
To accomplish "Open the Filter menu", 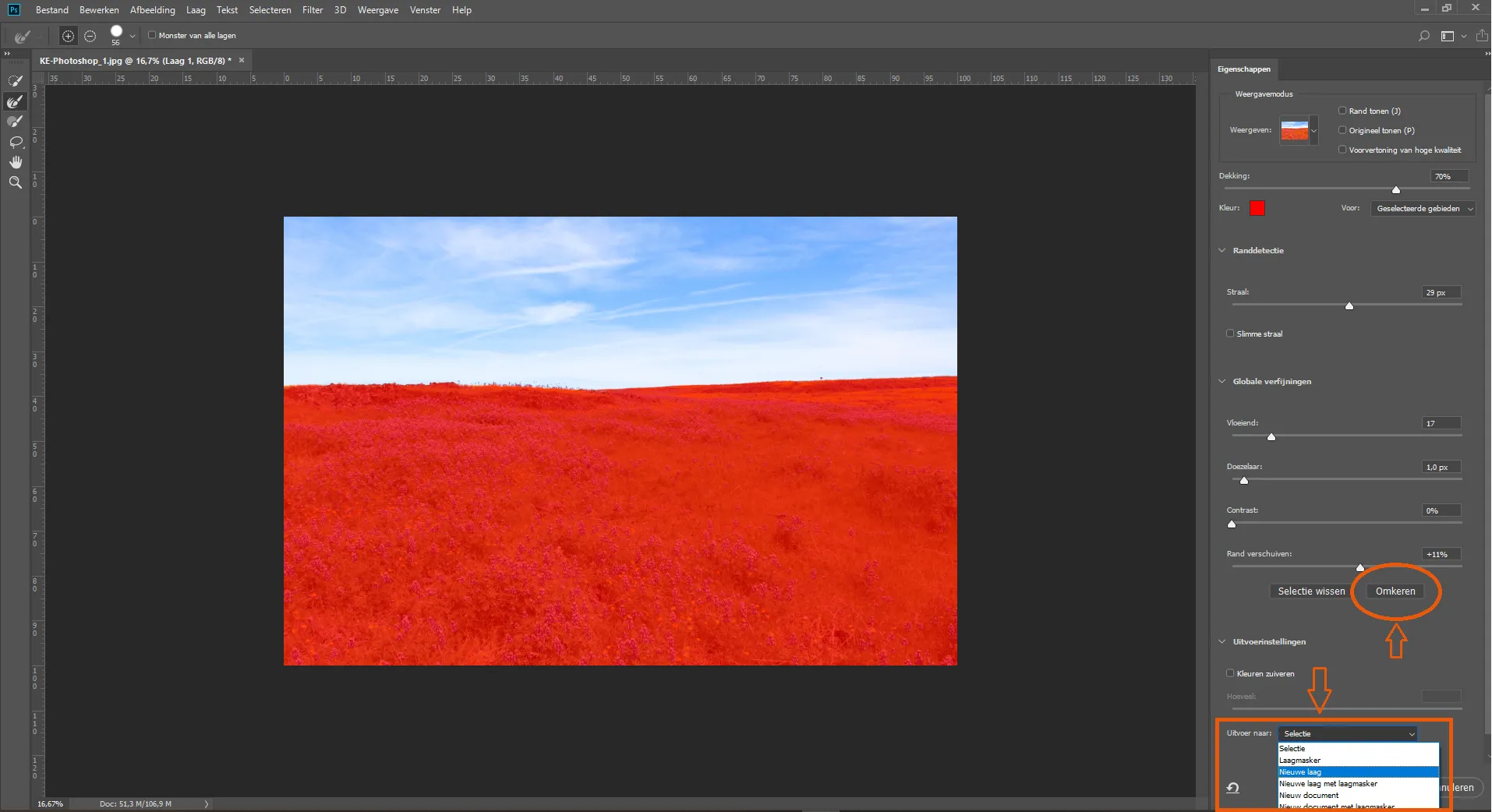I will pos(313,10).
